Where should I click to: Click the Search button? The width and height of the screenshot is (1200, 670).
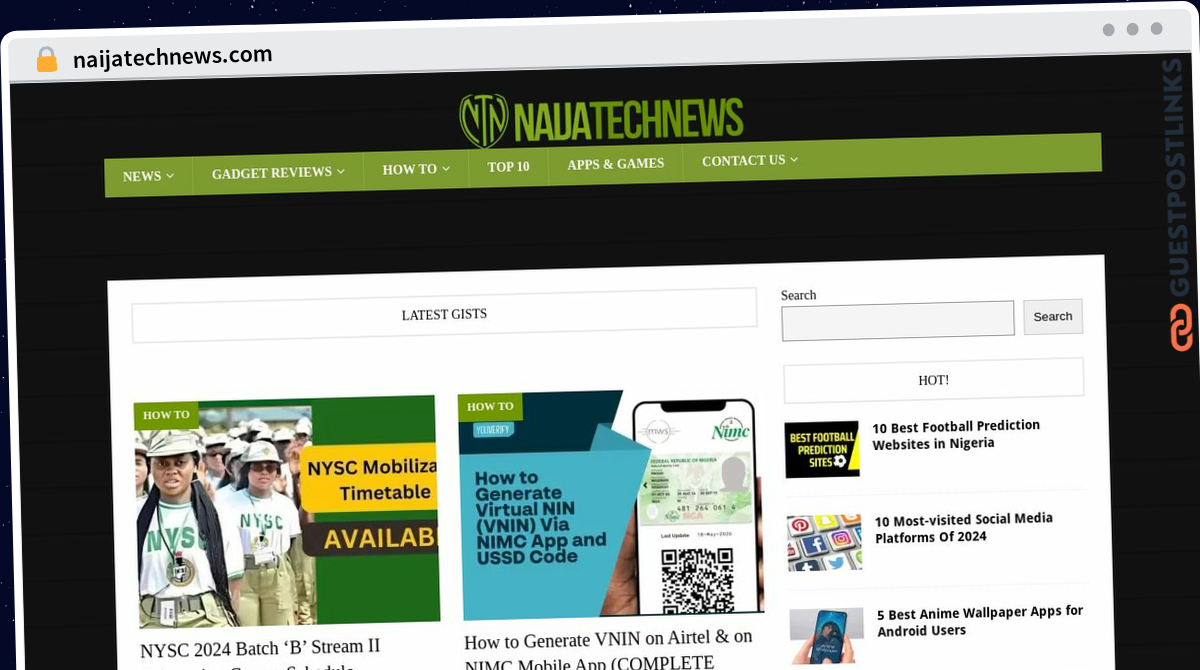point(1053,316)
